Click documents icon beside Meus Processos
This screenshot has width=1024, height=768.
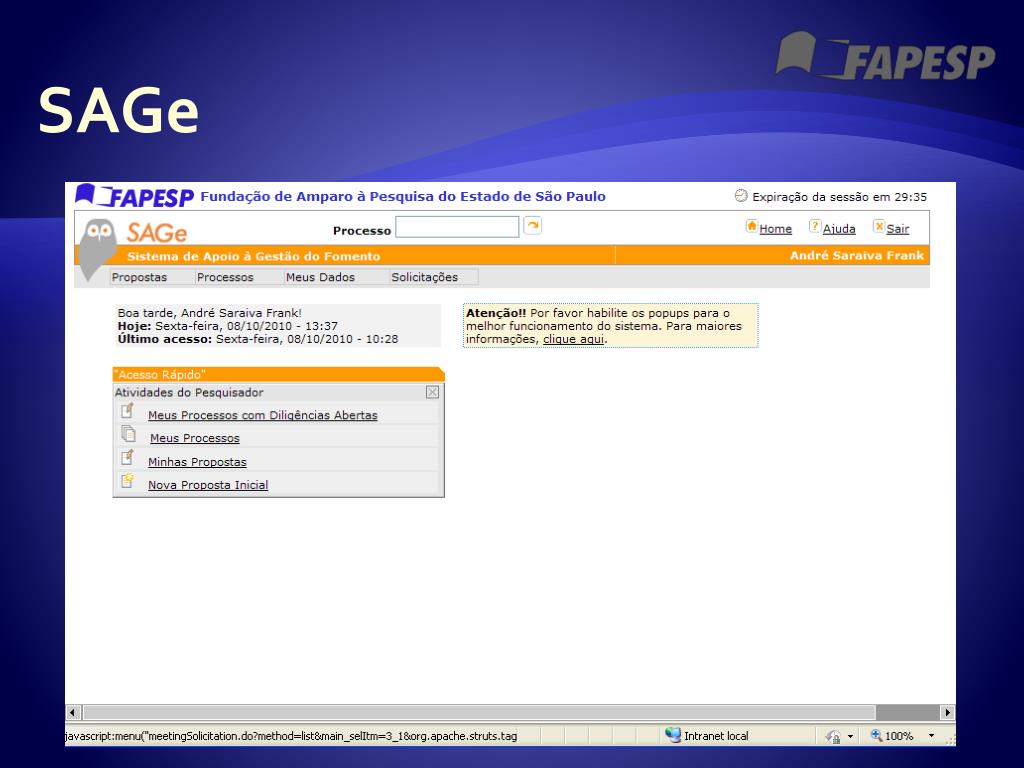(x=129, y=434)
